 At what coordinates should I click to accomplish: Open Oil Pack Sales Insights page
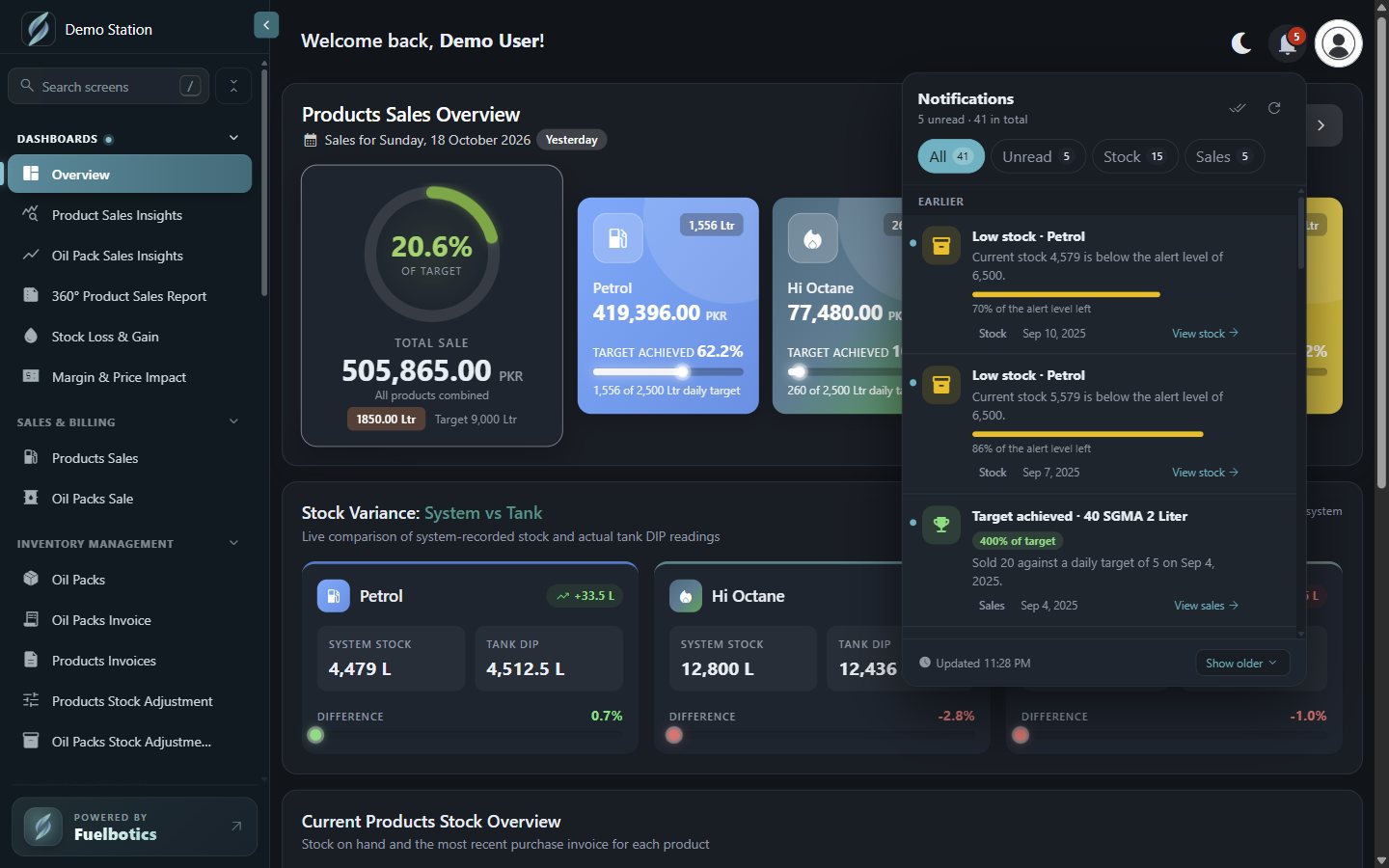tap(129, 256)
